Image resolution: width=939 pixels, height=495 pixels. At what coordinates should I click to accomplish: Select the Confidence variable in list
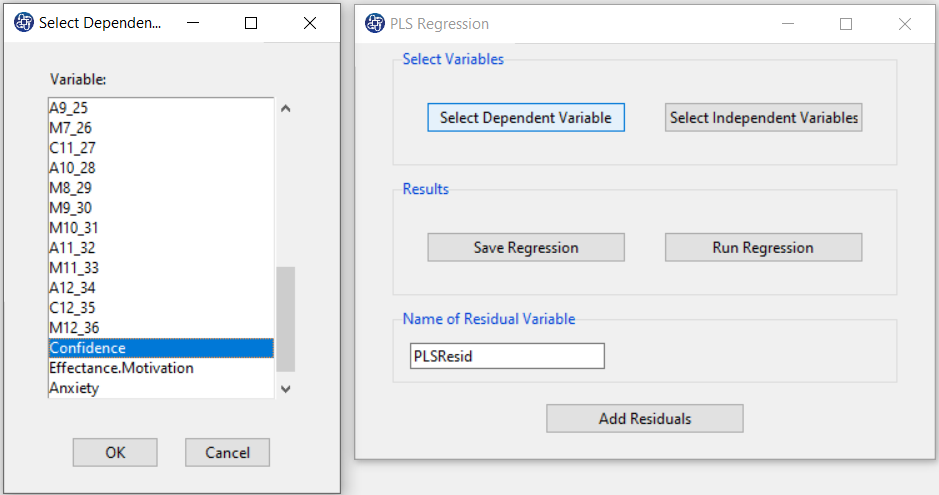tap(161, 348)
